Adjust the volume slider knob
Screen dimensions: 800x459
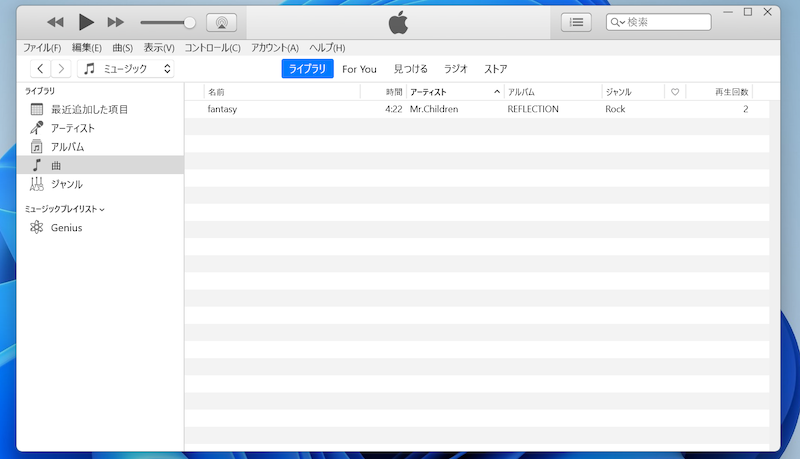pyautogui.click(x=190, y=22)
